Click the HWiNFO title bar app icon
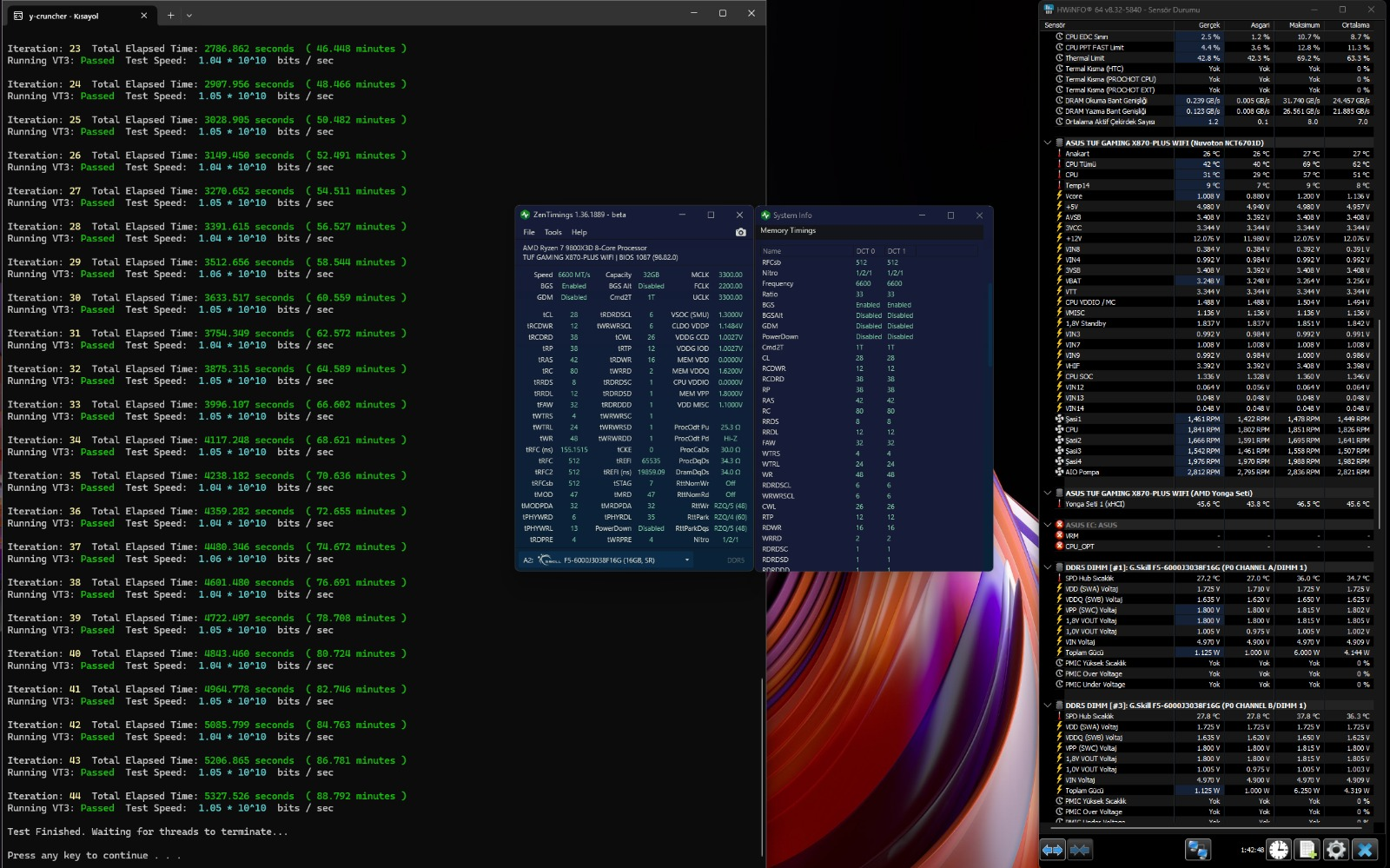The image size is (1390, 868). tap(1049, 10)
